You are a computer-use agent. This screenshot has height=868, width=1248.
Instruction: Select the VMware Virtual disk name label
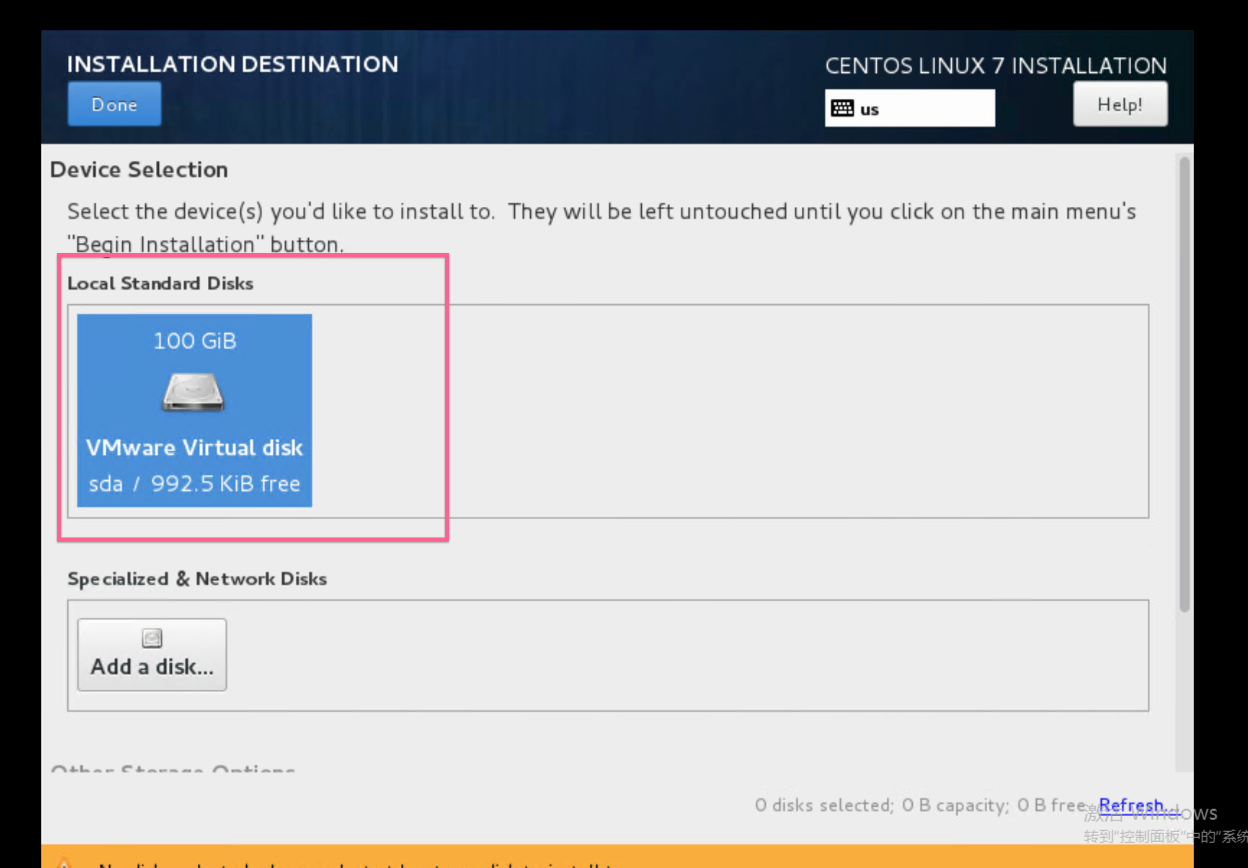click(x=194, y=447)
